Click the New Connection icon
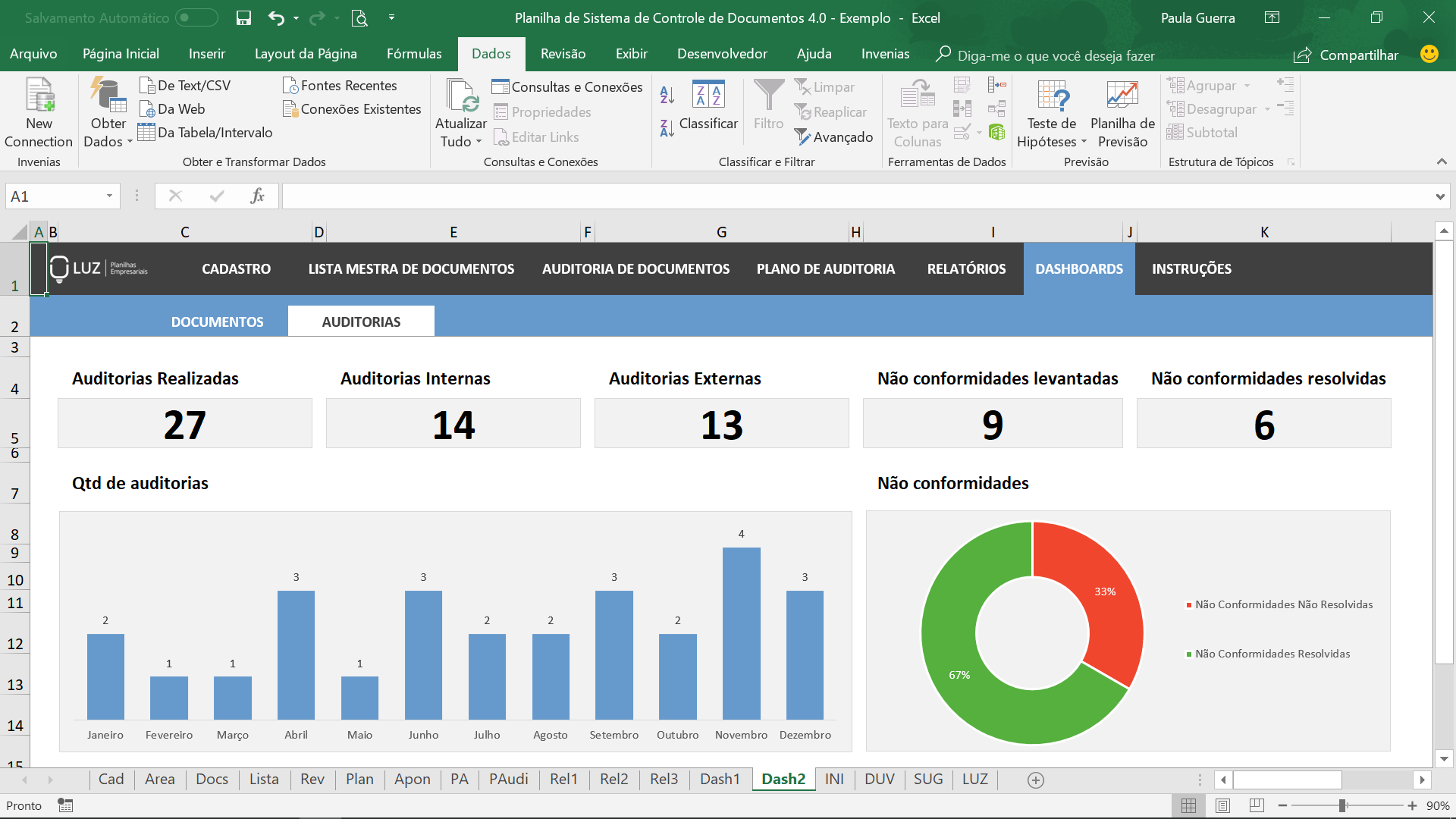 pyautogui.click(x=39, y=96)
